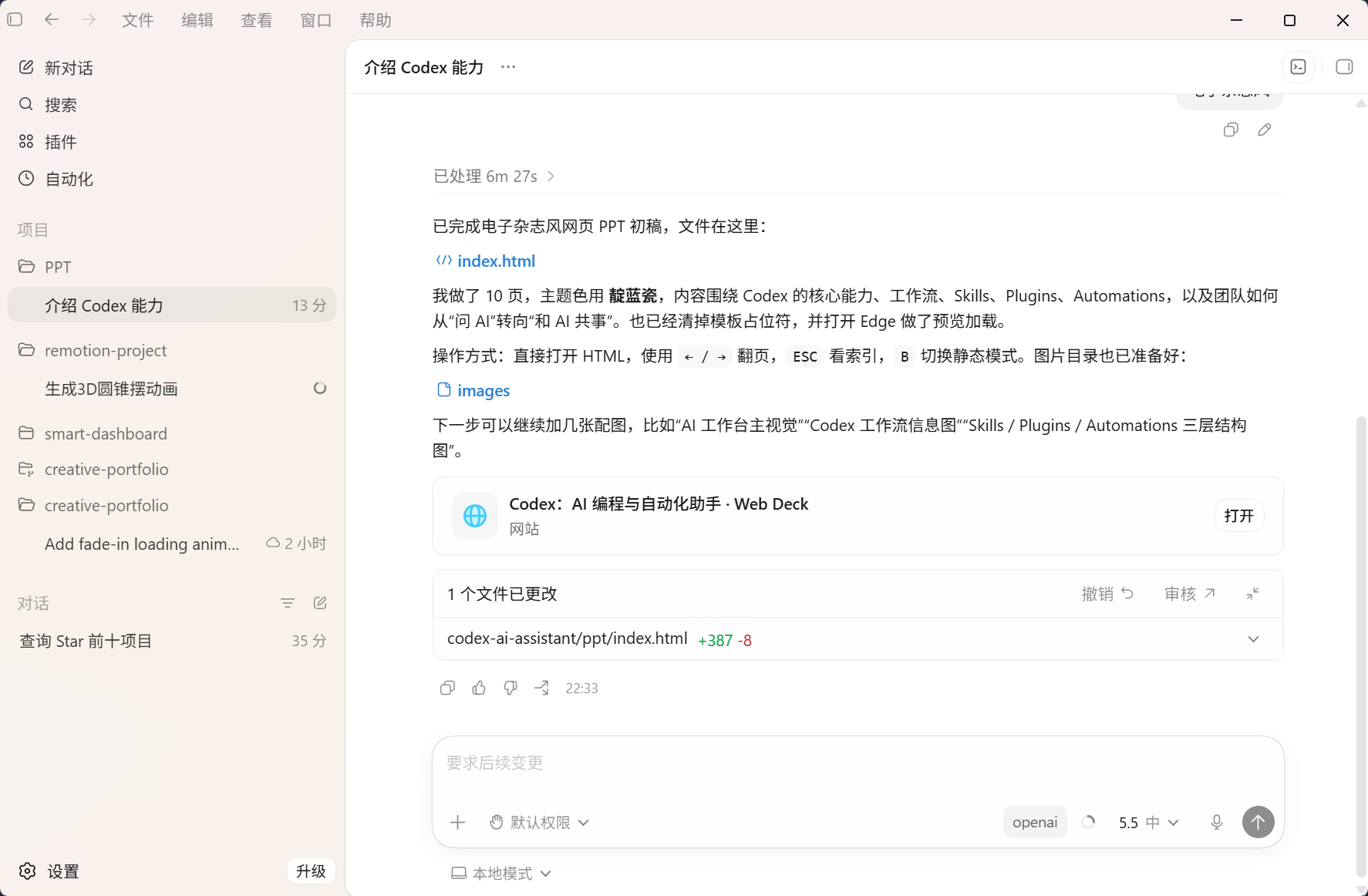The height and width of the screenshot is (896, 1368).
Task: Click the share arrow under response
Action: click(x=542, y=688)
